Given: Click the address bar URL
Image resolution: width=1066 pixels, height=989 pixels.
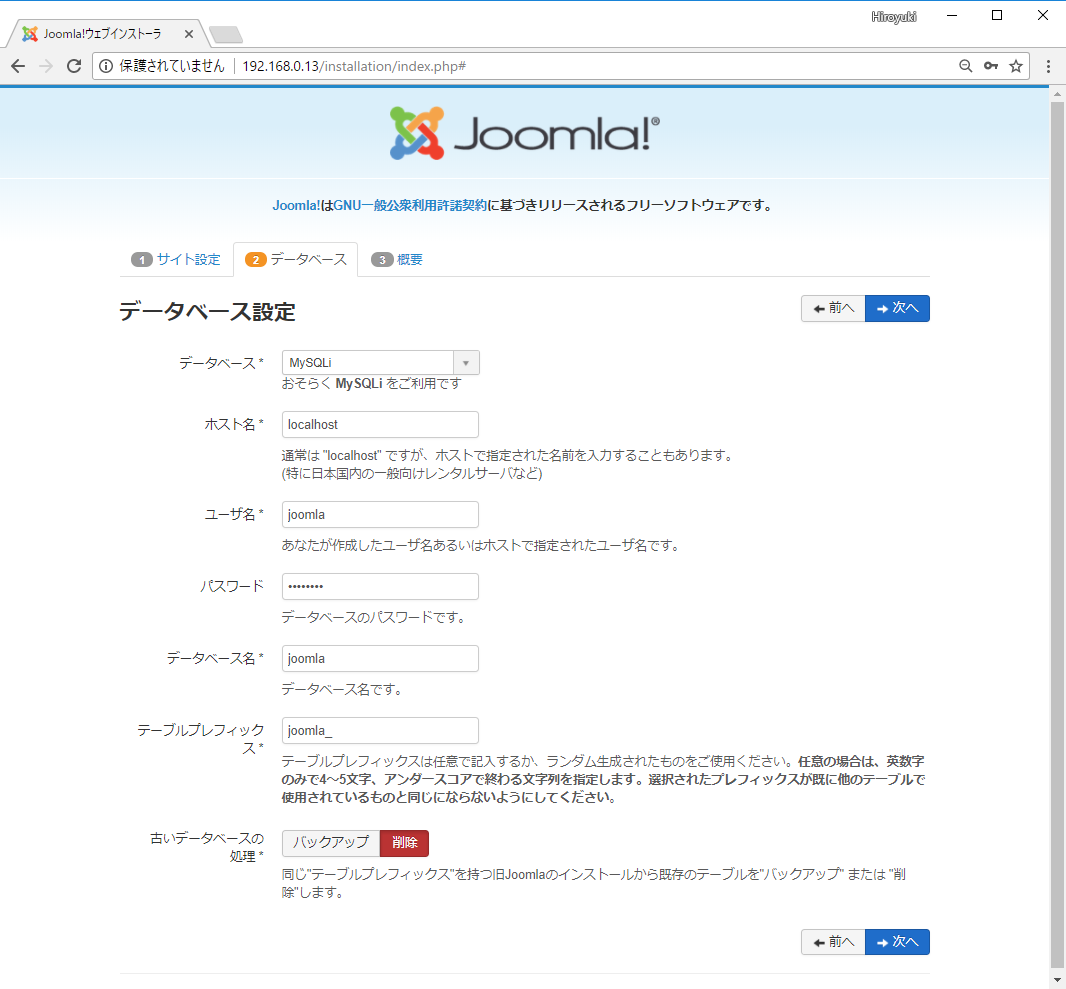Looking at the screenshot, I should click(354, 66).
